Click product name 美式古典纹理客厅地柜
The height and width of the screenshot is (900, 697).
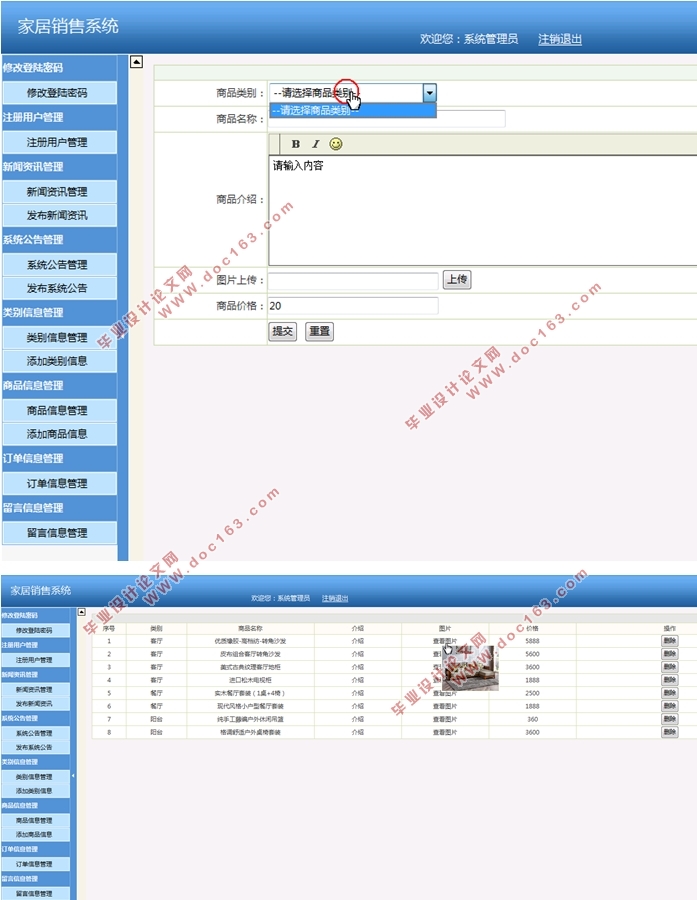point(250,667)
